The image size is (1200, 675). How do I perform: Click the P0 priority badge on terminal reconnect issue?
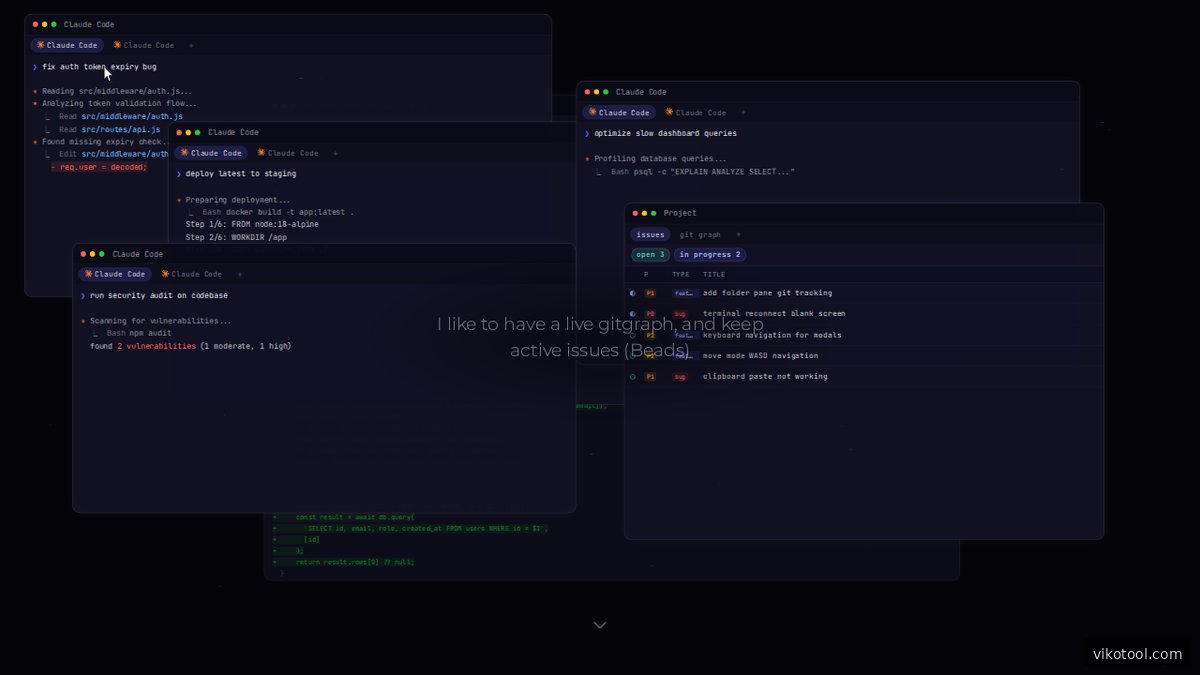click(650, 313)
